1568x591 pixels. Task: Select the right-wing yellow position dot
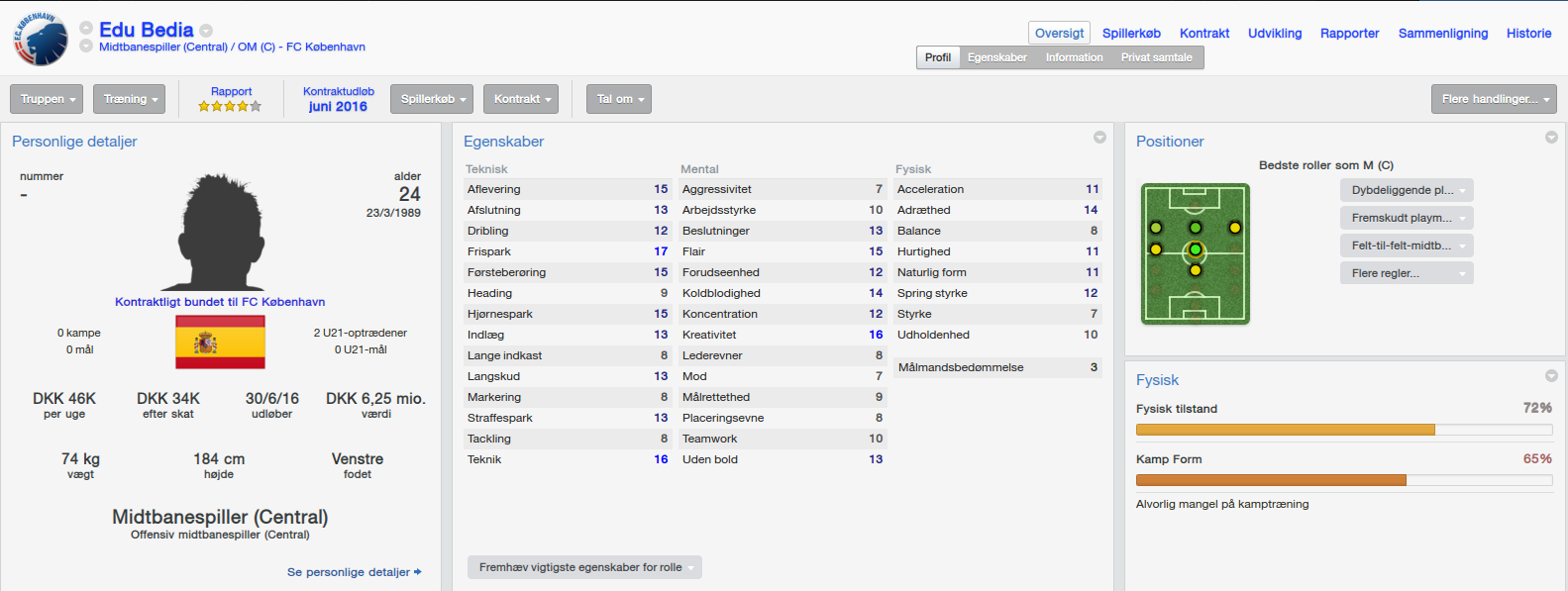point(1234,228)
